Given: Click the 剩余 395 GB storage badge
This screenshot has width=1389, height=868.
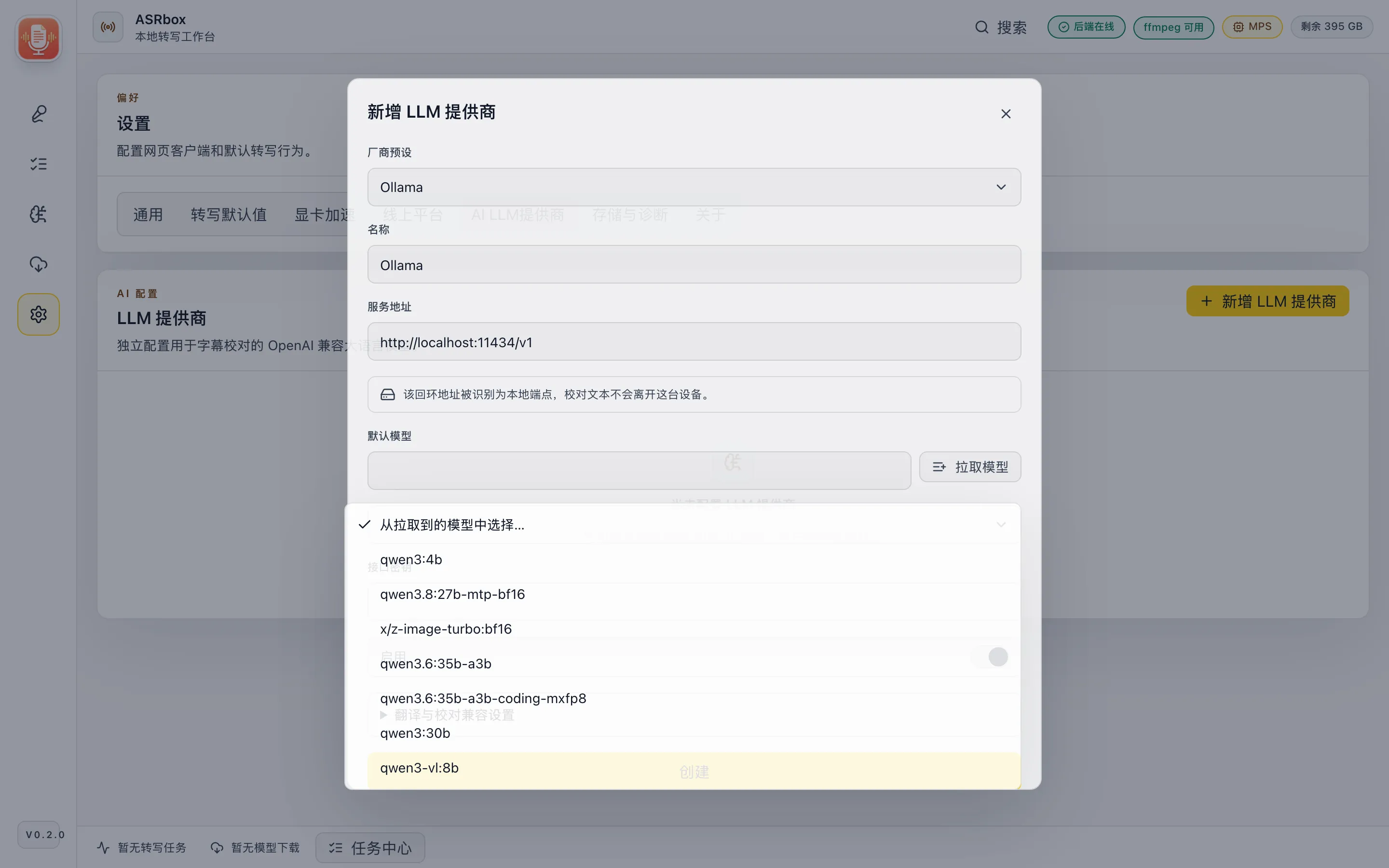Looking at the screenshot, I should [x=1332, y=27].
